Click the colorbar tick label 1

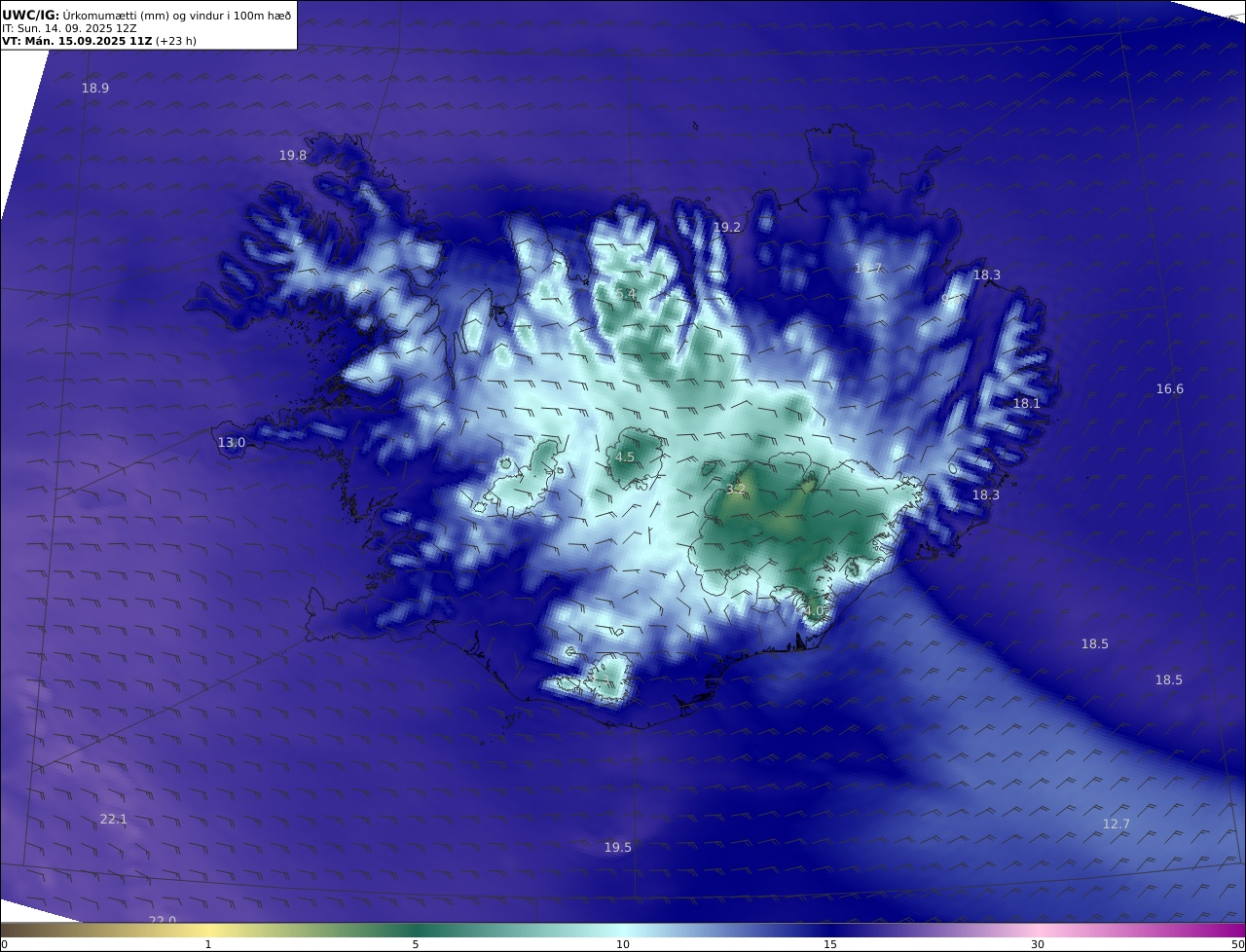tap(208, 944)
